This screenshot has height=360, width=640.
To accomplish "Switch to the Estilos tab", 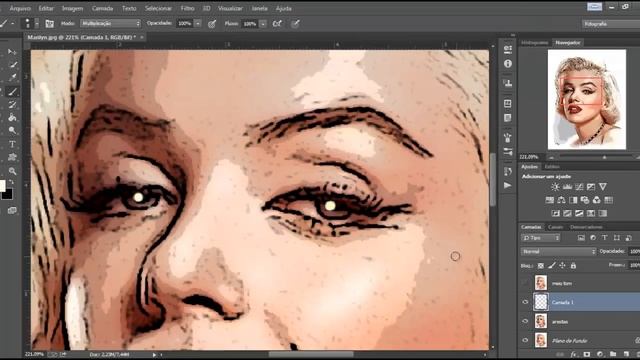I will [x=552, y=167].
